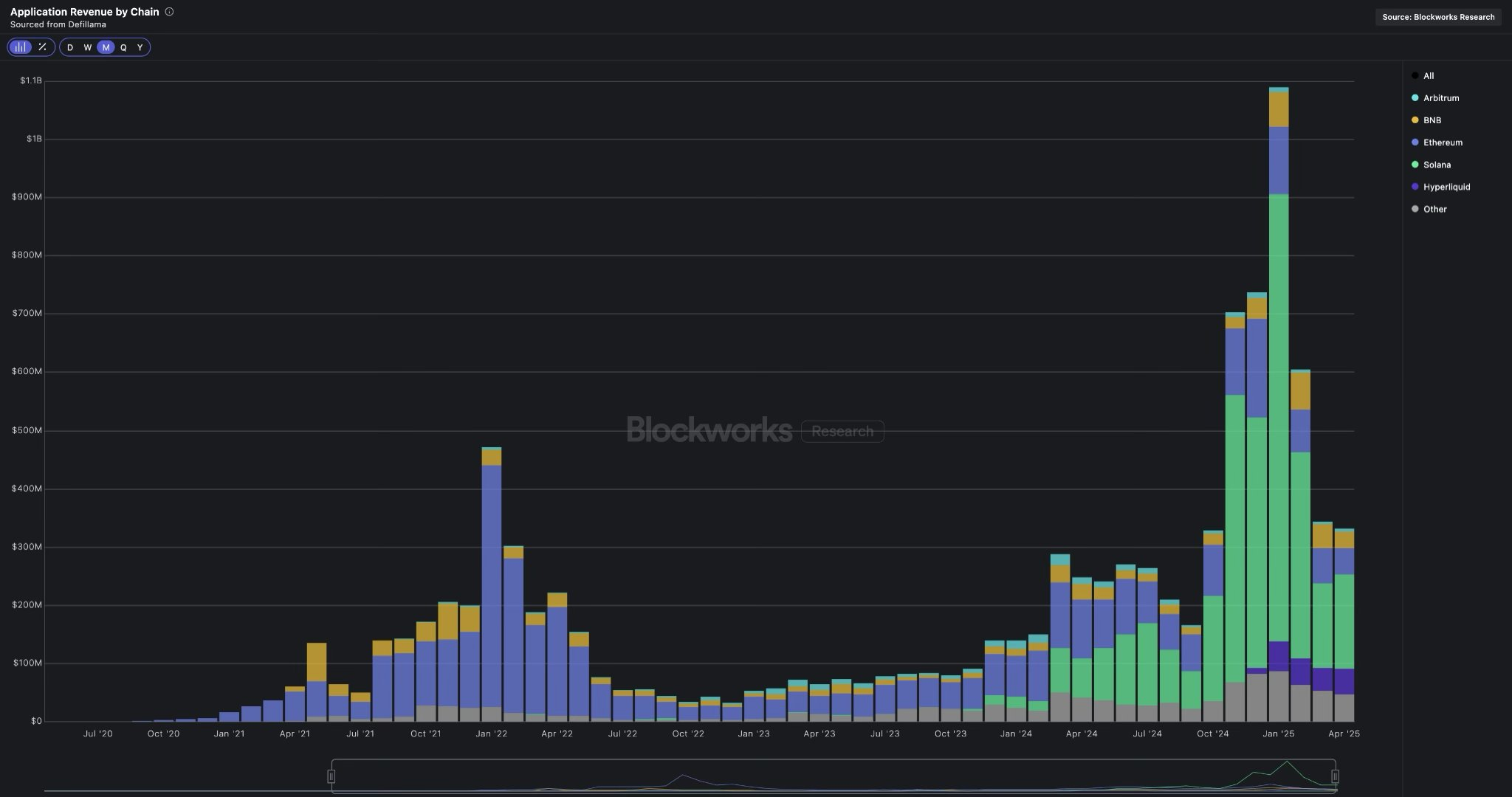Toggle All series in the legend
This screenshot has width=1512, height=797.
tap(1428, 76)
